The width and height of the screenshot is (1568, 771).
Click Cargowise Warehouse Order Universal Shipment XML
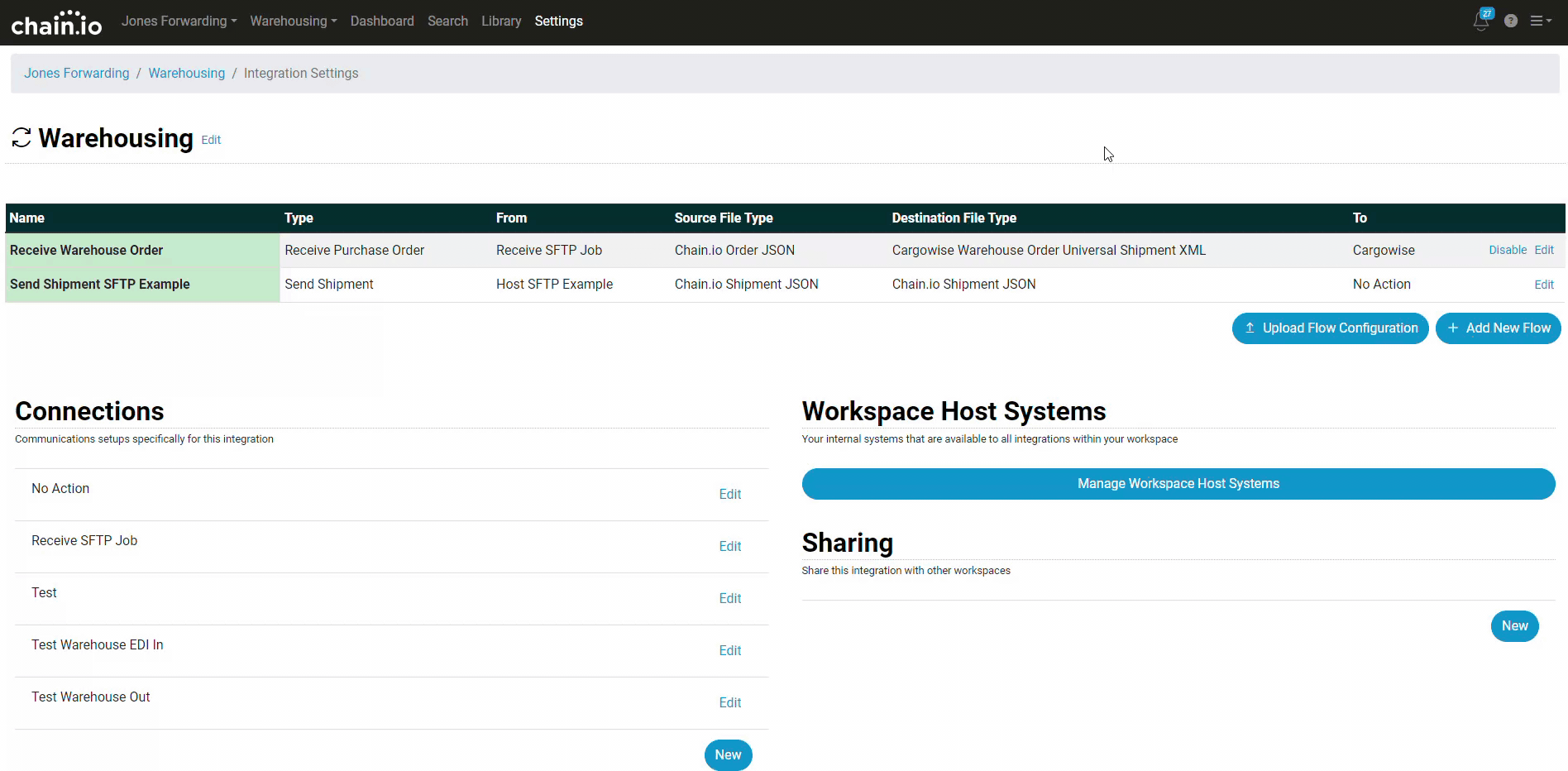coord(1049,250)
